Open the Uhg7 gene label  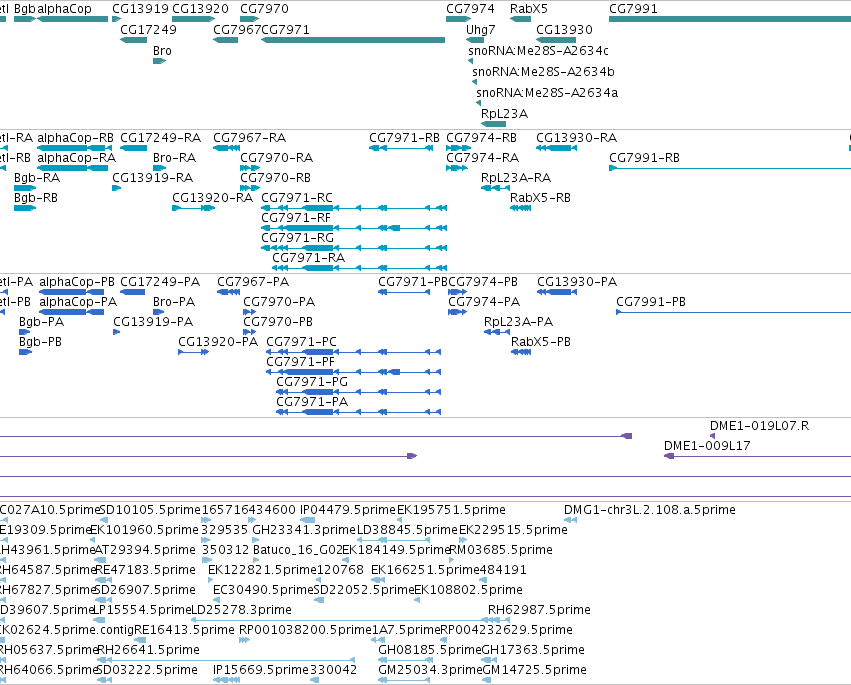(x=481, y=30)
